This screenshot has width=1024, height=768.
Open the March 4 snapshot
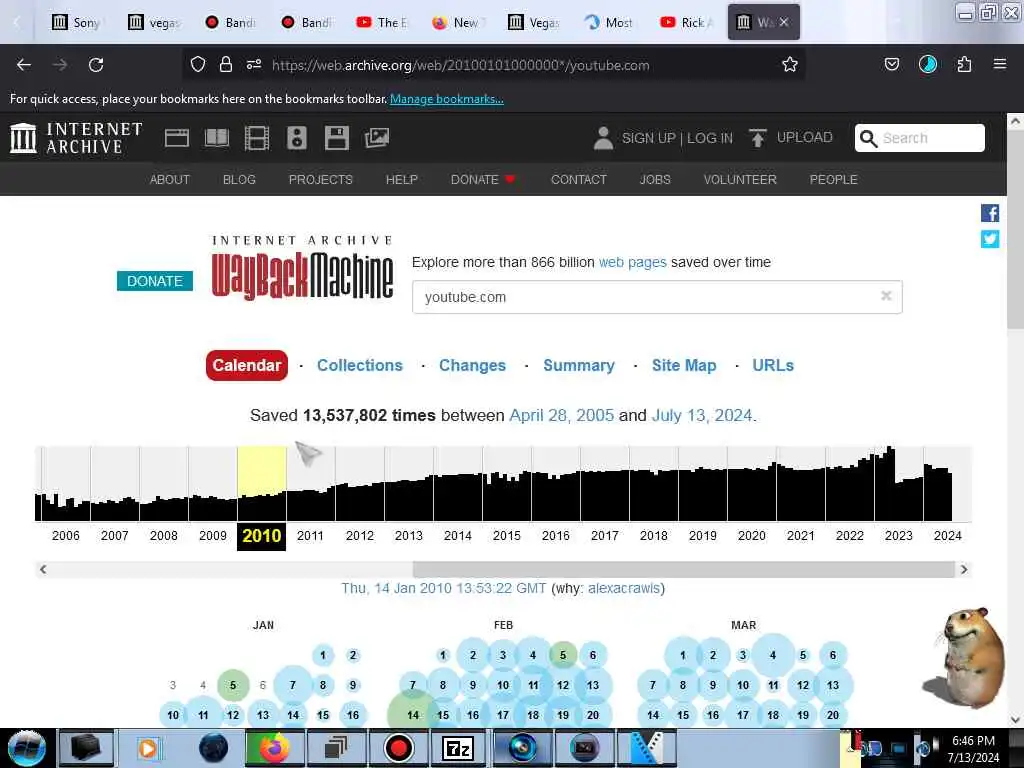(x=773, y=654)
